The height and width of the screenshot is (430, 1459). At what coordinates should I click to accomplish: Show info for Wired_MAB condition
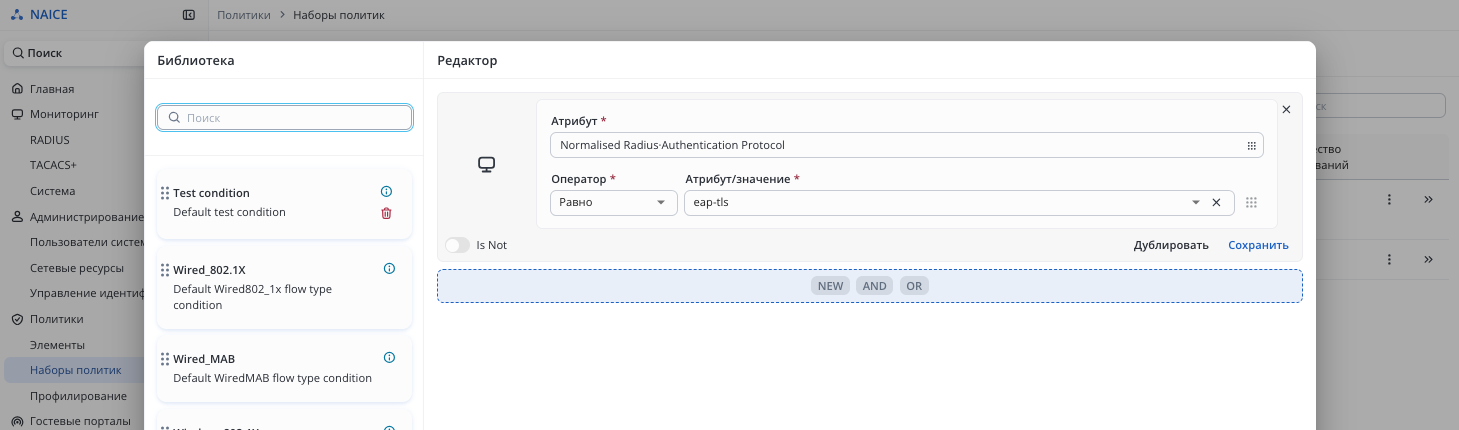[389, 358]
